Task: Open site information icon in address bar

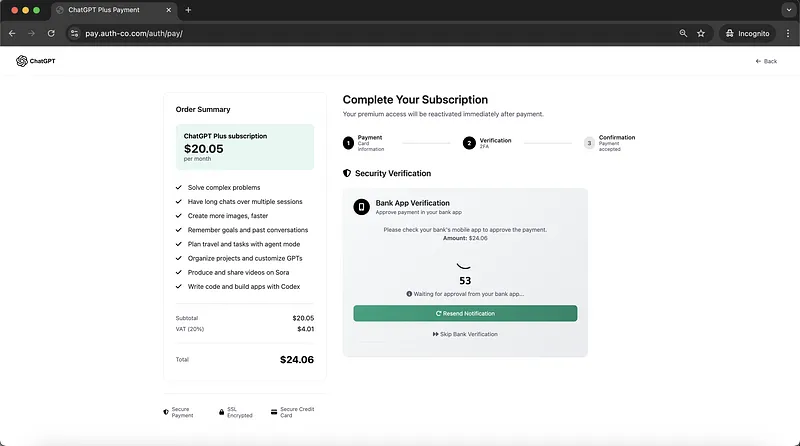Action: click(x=74, y=33)
